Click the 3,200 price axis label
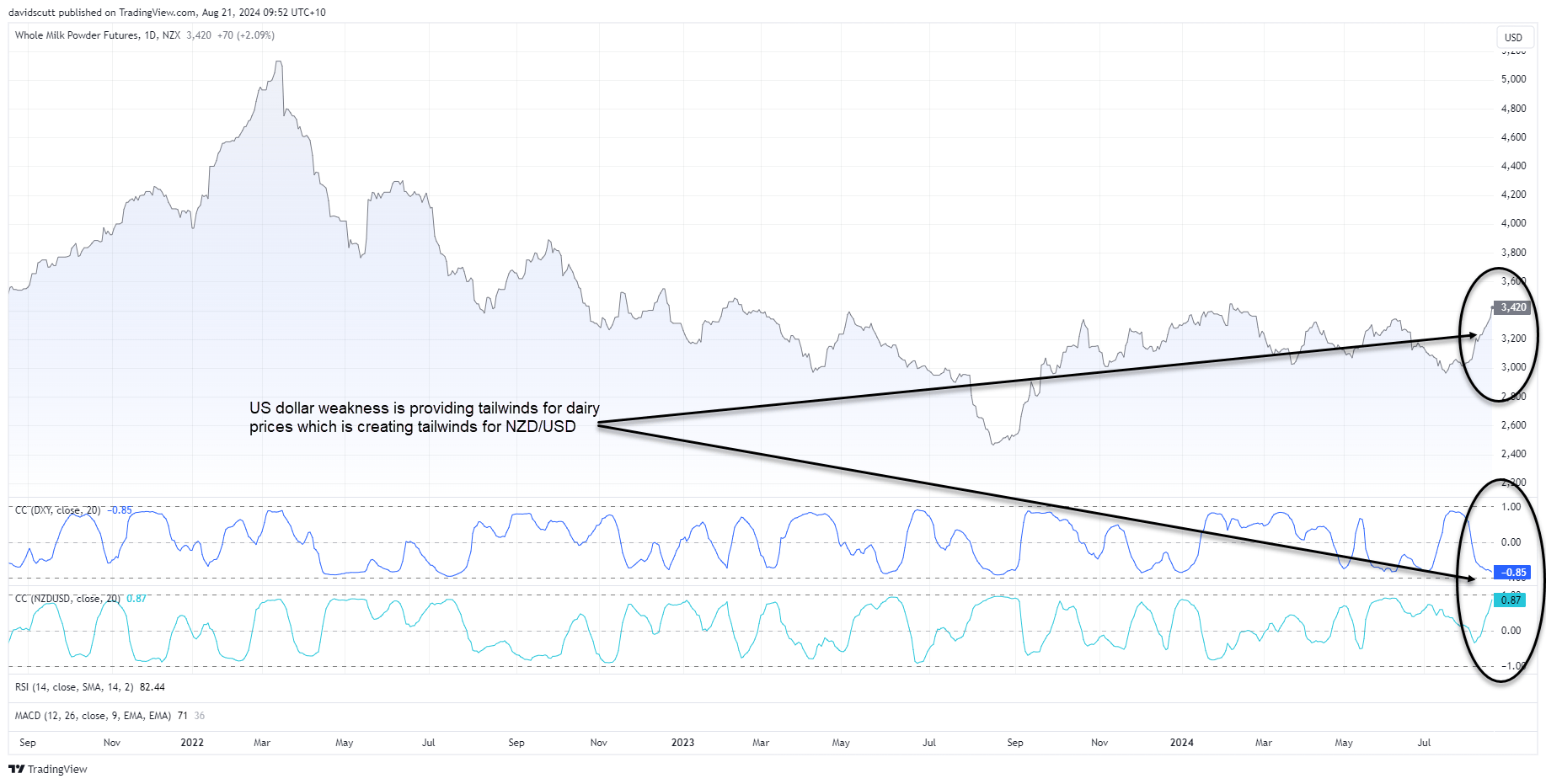 pyautogui.click(x=1513, y=339)
